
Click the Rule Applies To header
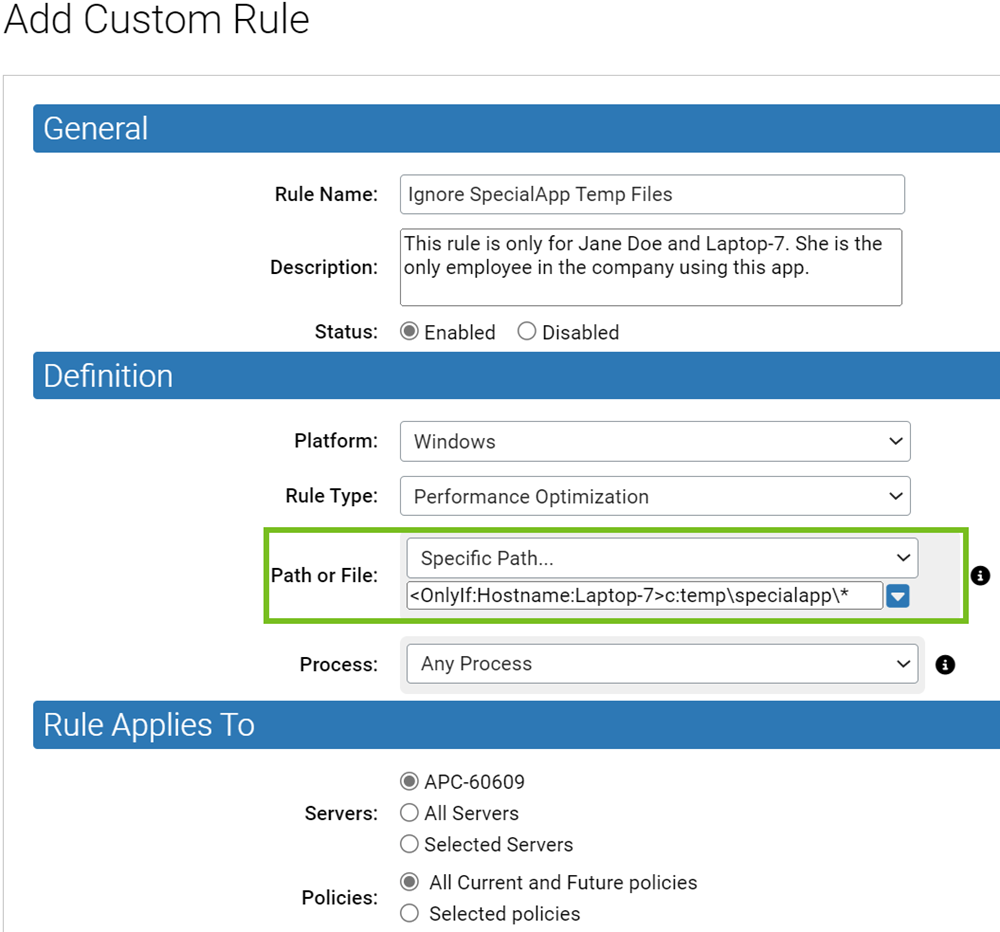[148, 724]
